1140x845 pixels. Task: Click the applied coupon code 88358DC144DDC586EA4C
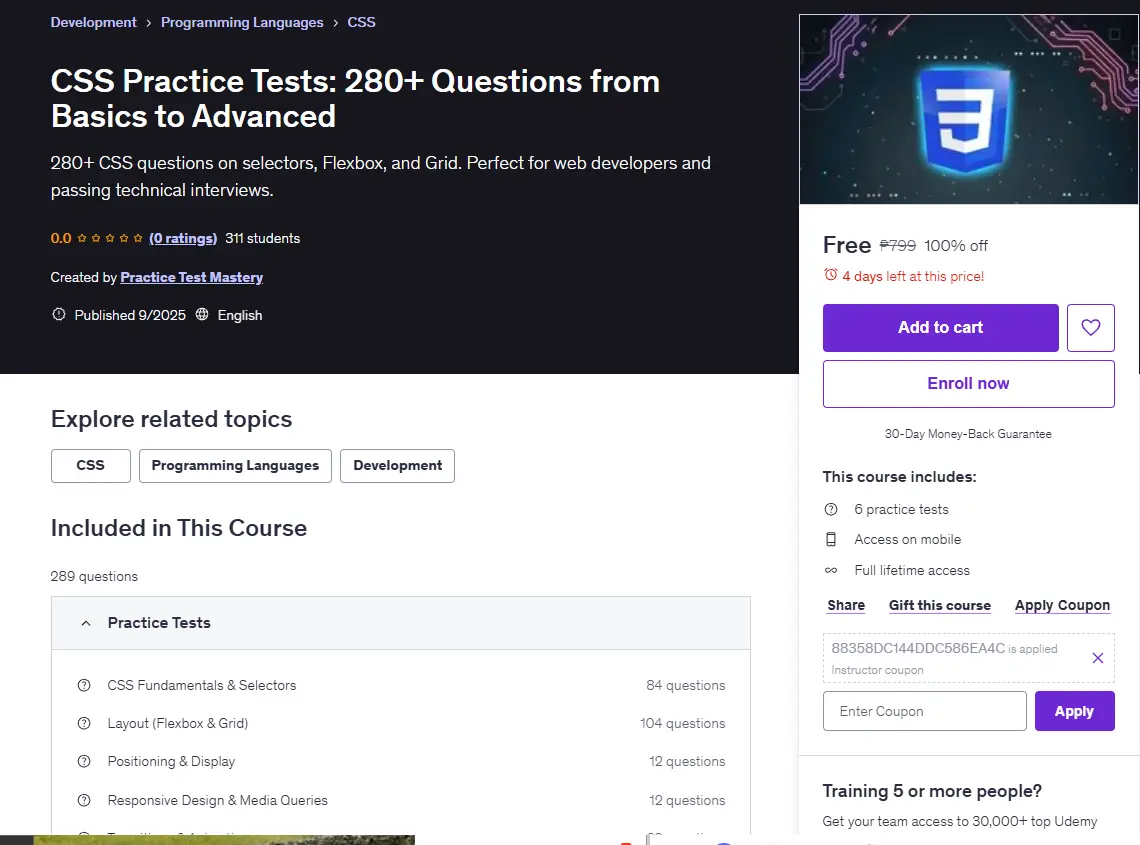click(x=918, y=649)
